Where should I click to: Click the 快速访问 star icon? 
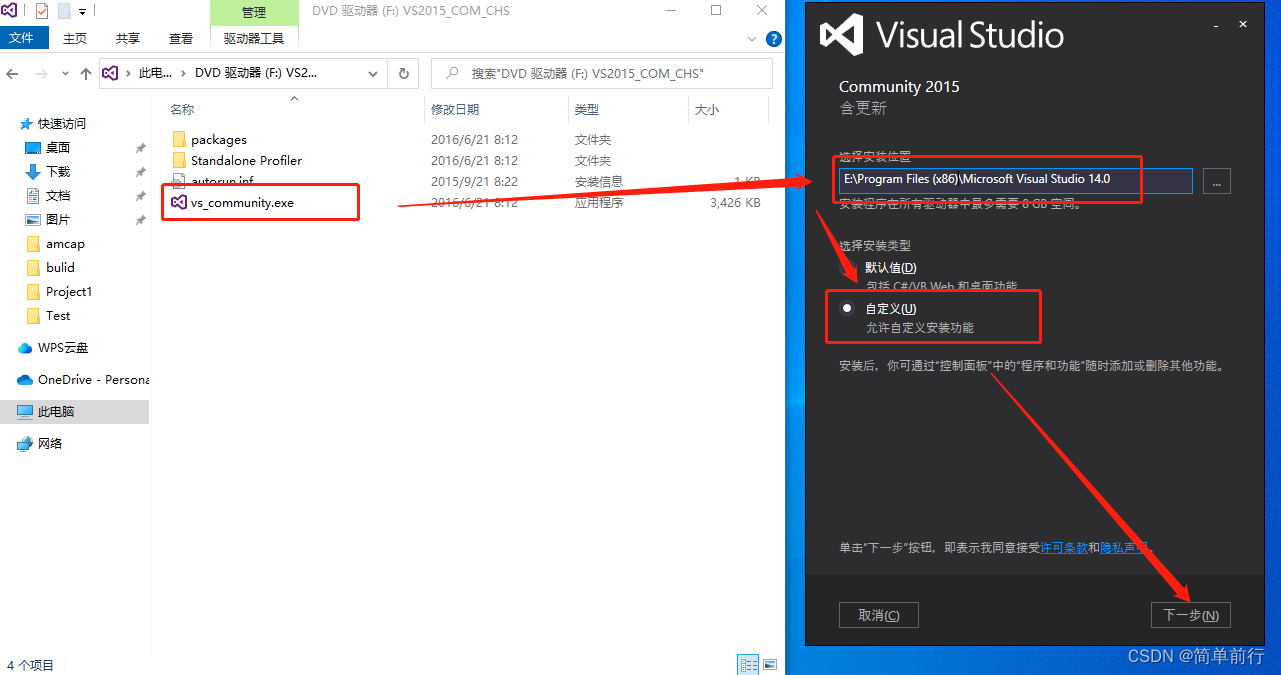tap(26, 124)
